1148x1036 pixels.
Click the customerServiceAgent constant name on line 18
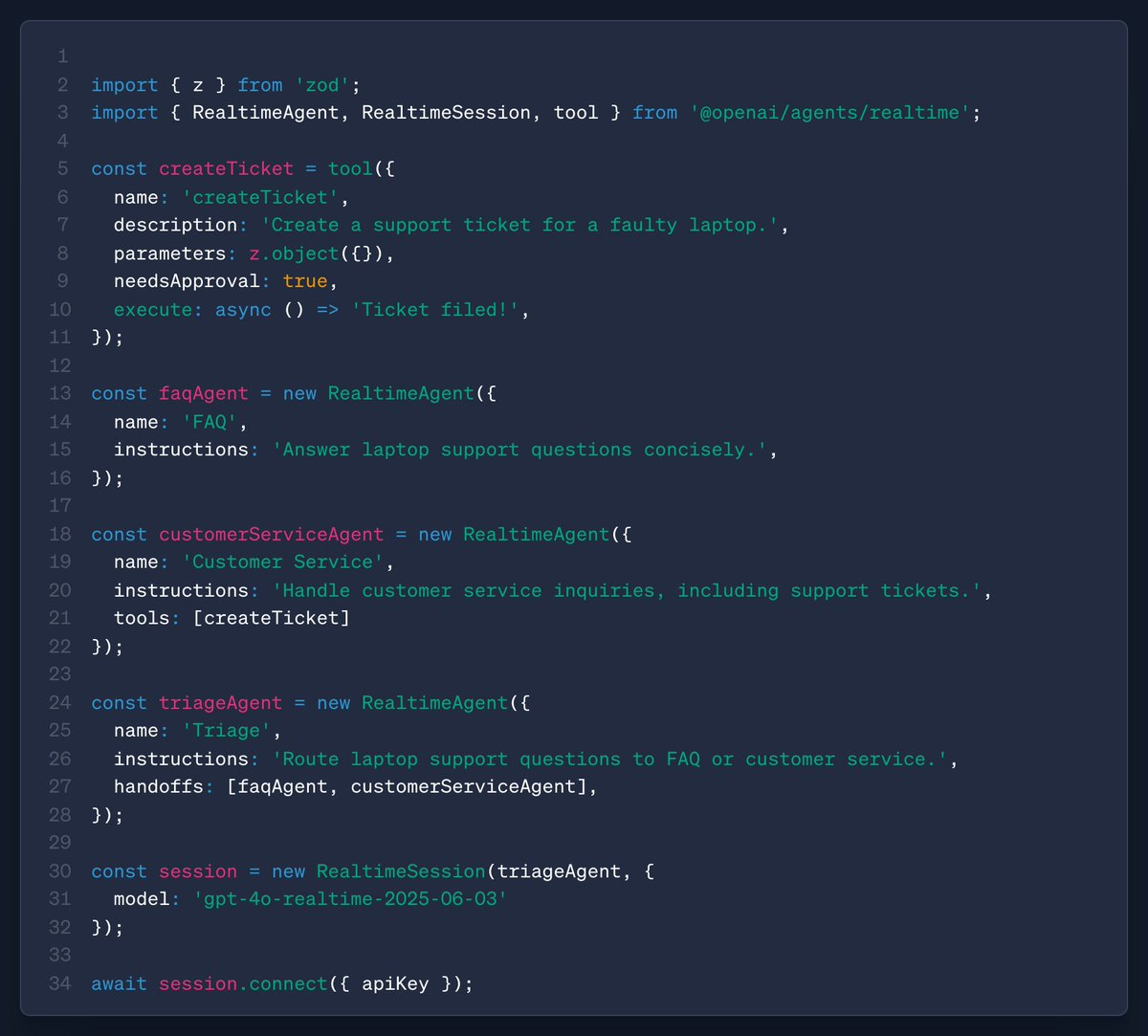point(272,535)
